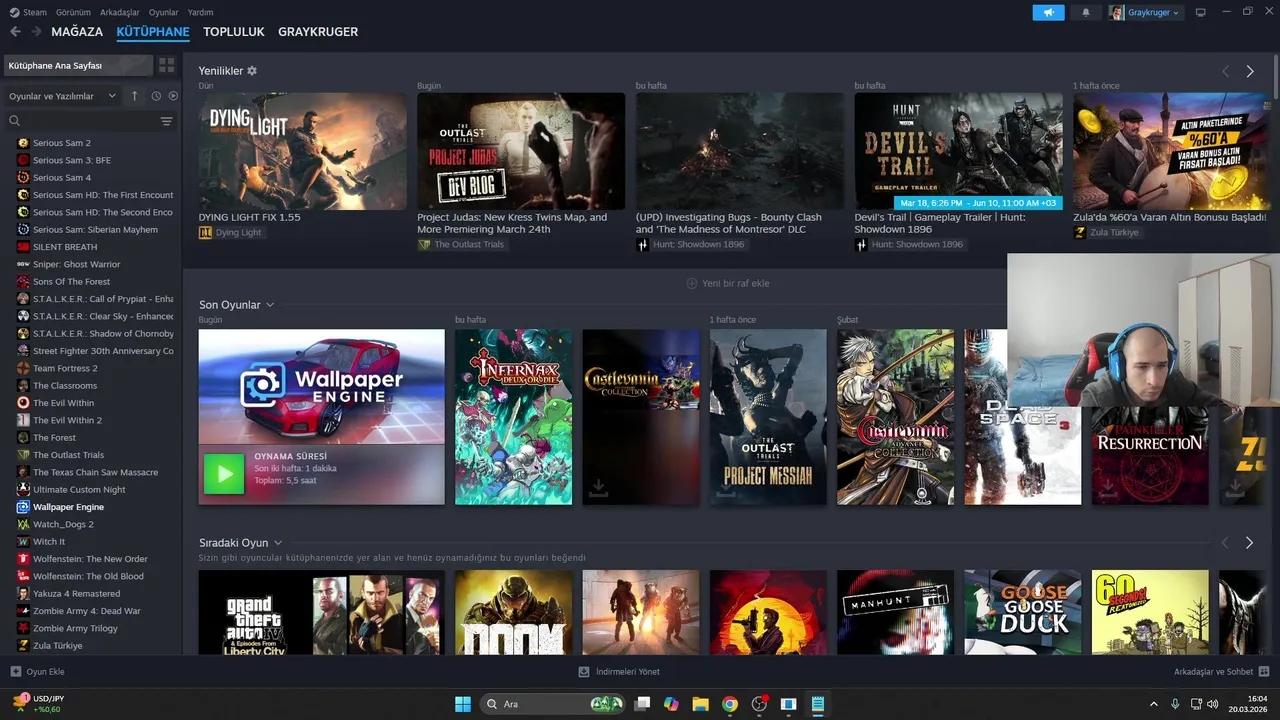Sort library list with the up-arrow button
The width and height of the screenshot is (1280, 720).
(135, 96)
